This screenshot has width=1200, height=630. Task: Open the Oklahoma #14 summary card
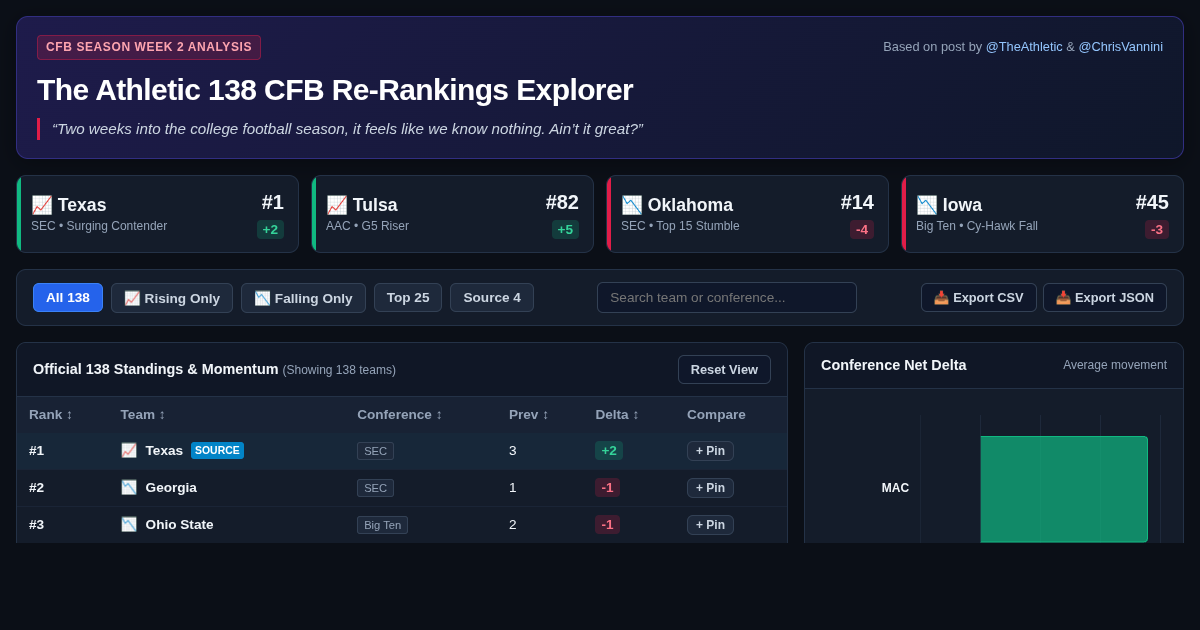click(x=747, y=214)
